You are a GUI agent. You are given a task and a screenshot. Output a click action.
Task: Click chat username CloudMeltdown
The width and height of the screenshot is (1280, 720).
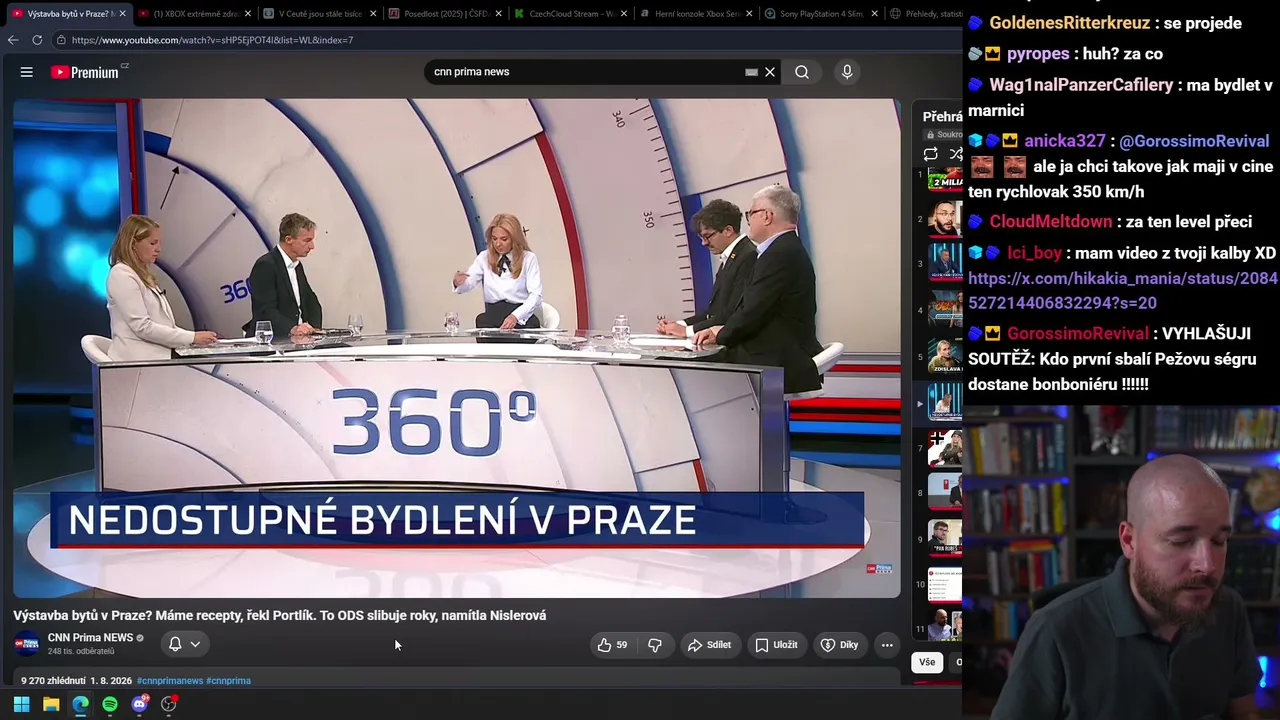[x=1050, y=222]
